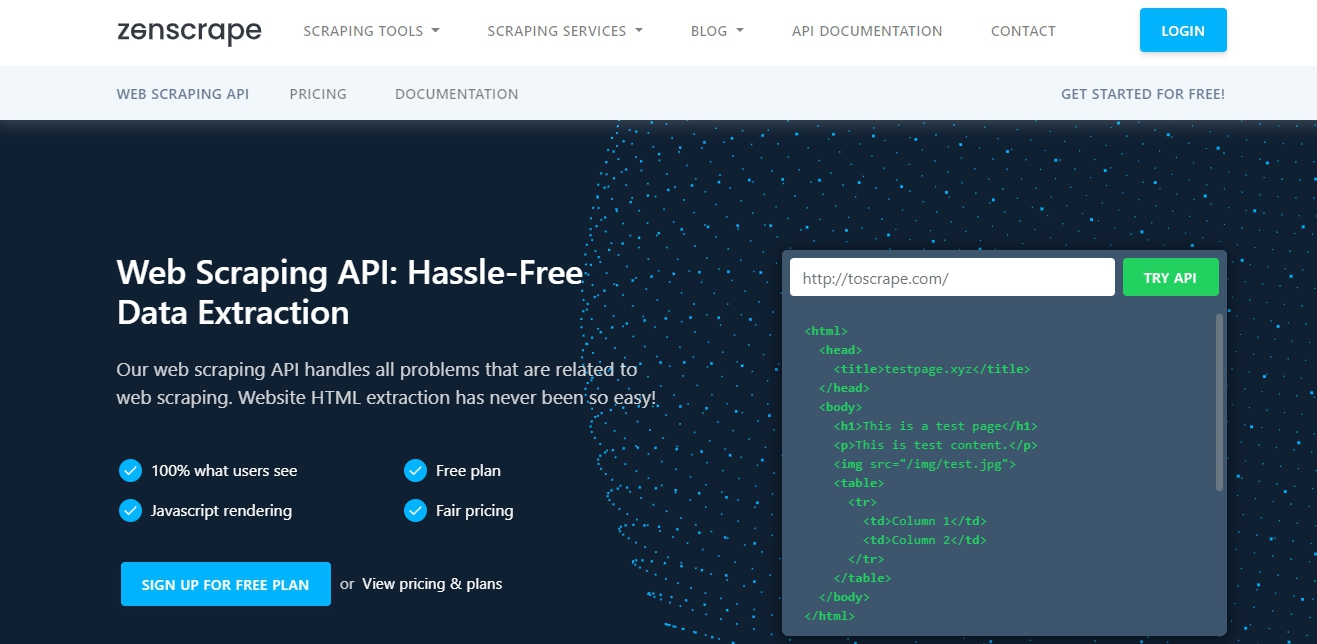Click Sign Up For Free Plan button

click(225, 584)
